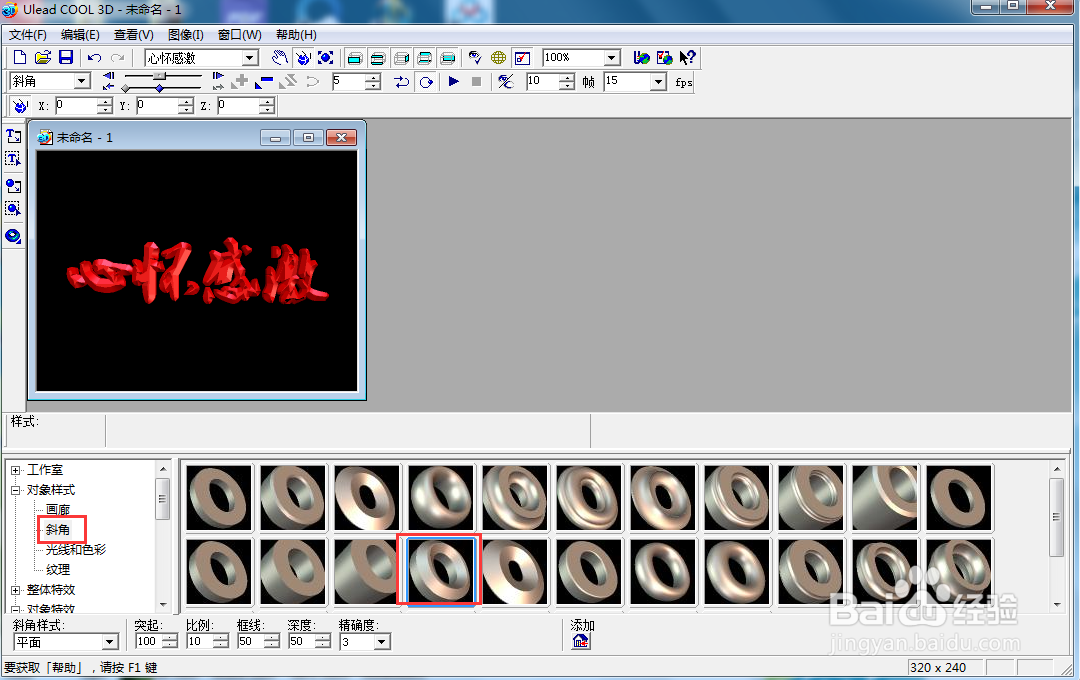Select 纹理 in the tree
1080x680 pixels.
click(58, 570)
